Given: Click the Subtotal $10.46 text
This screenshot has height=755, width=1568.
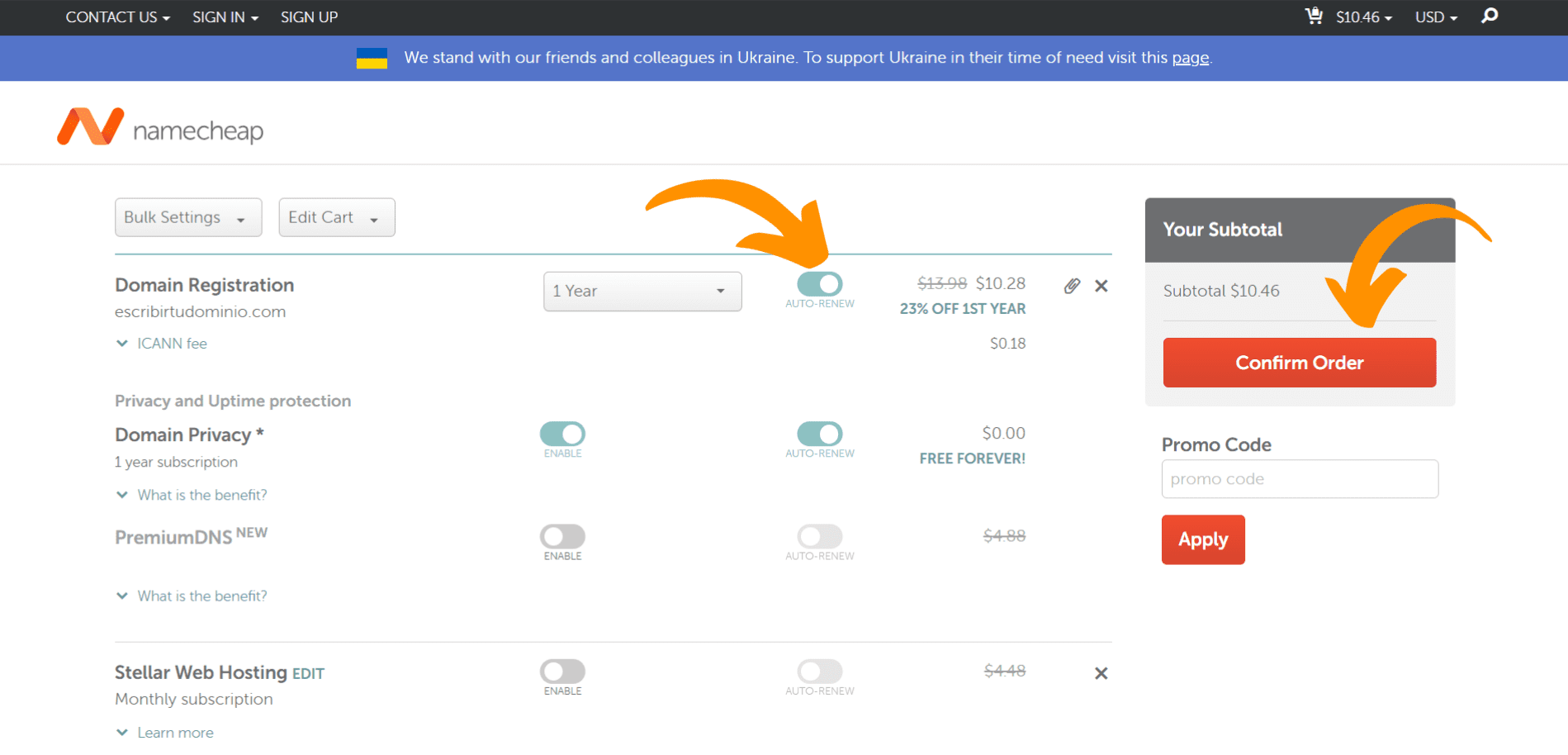Looking at the screenshot, I should click(x=1221, y=291).
